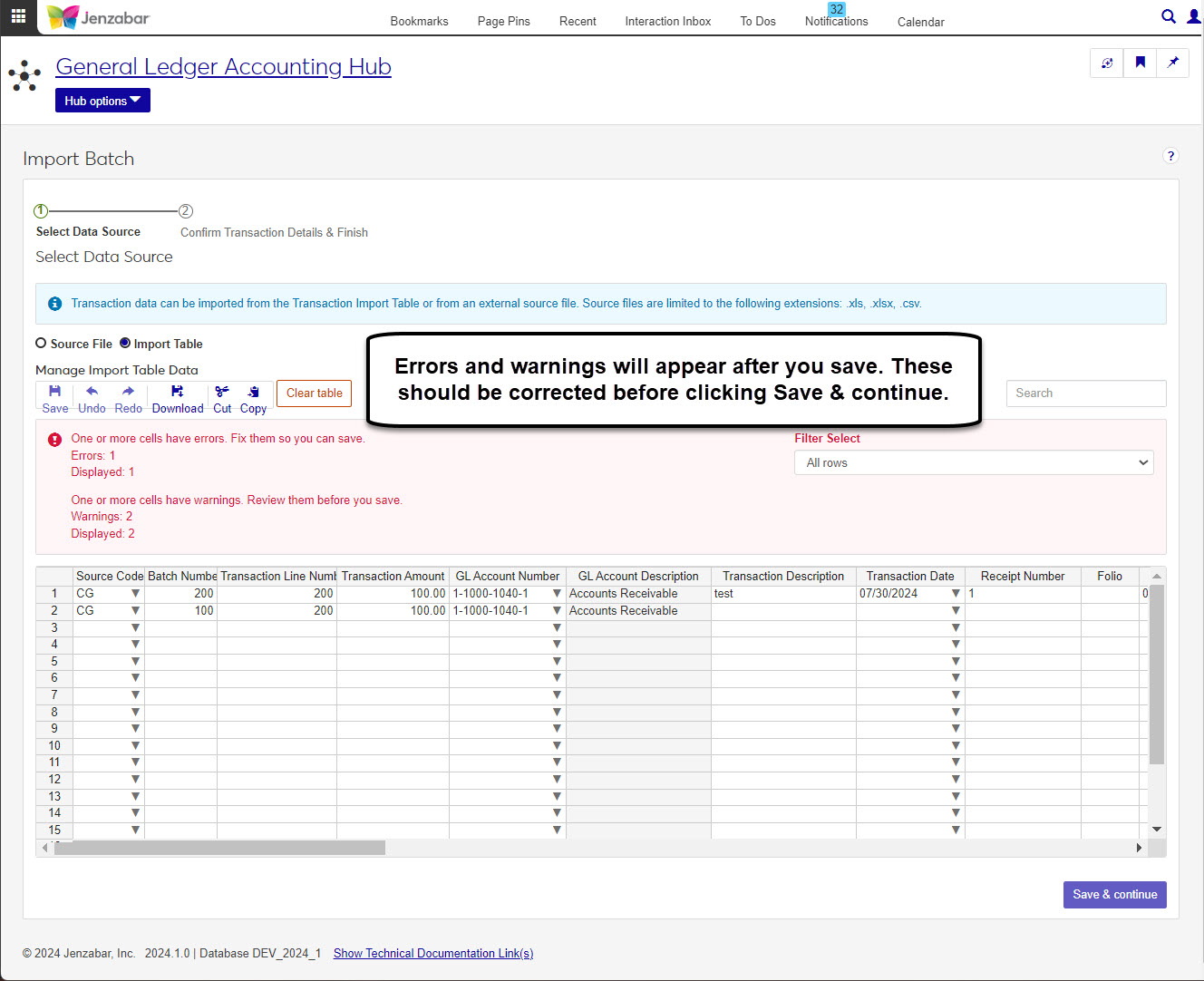Bookmark this page using bookmark icon
Viewport: 1204px width, 981px height.
point(1140,63)
